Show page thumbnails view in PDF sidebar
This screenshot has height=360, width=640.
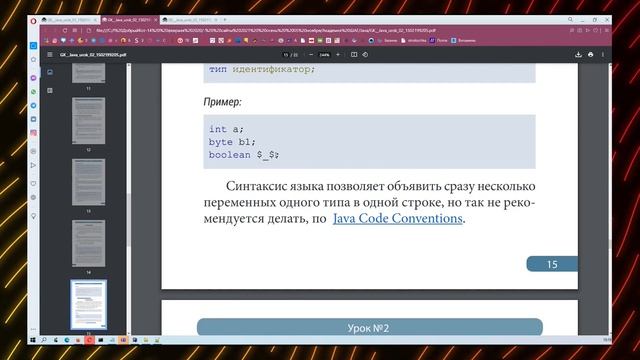[50, 72]
